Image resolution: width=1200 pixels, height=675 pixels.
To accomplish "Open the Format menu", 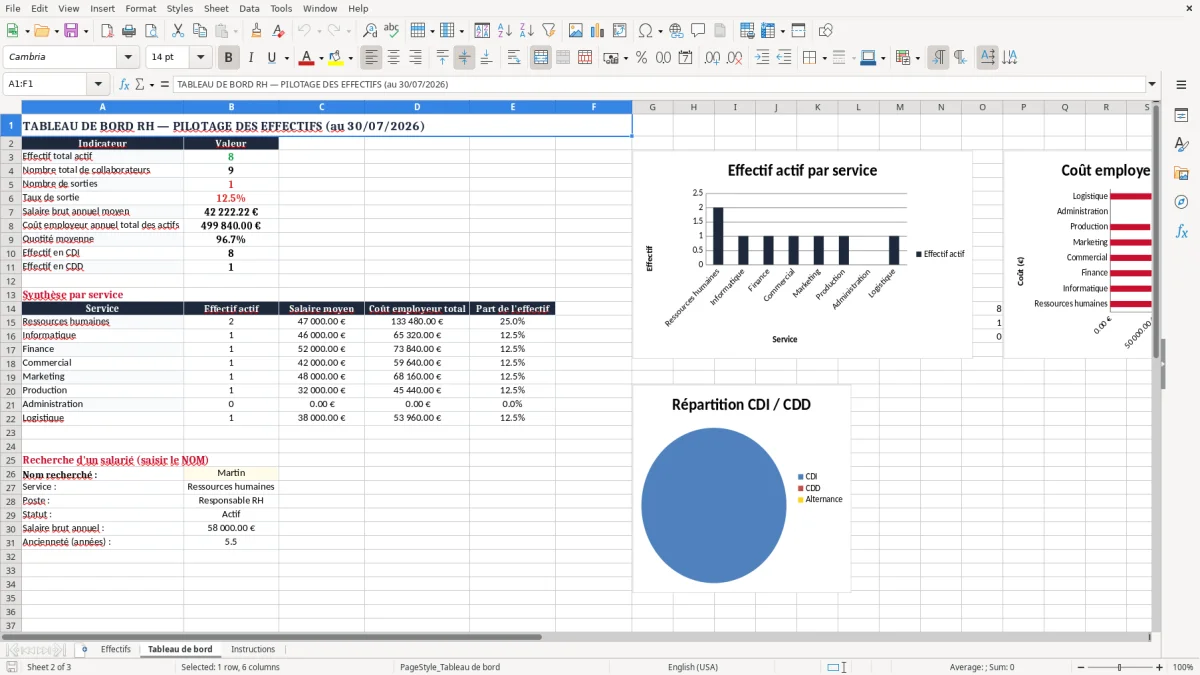I will click(x=140, y=8).
